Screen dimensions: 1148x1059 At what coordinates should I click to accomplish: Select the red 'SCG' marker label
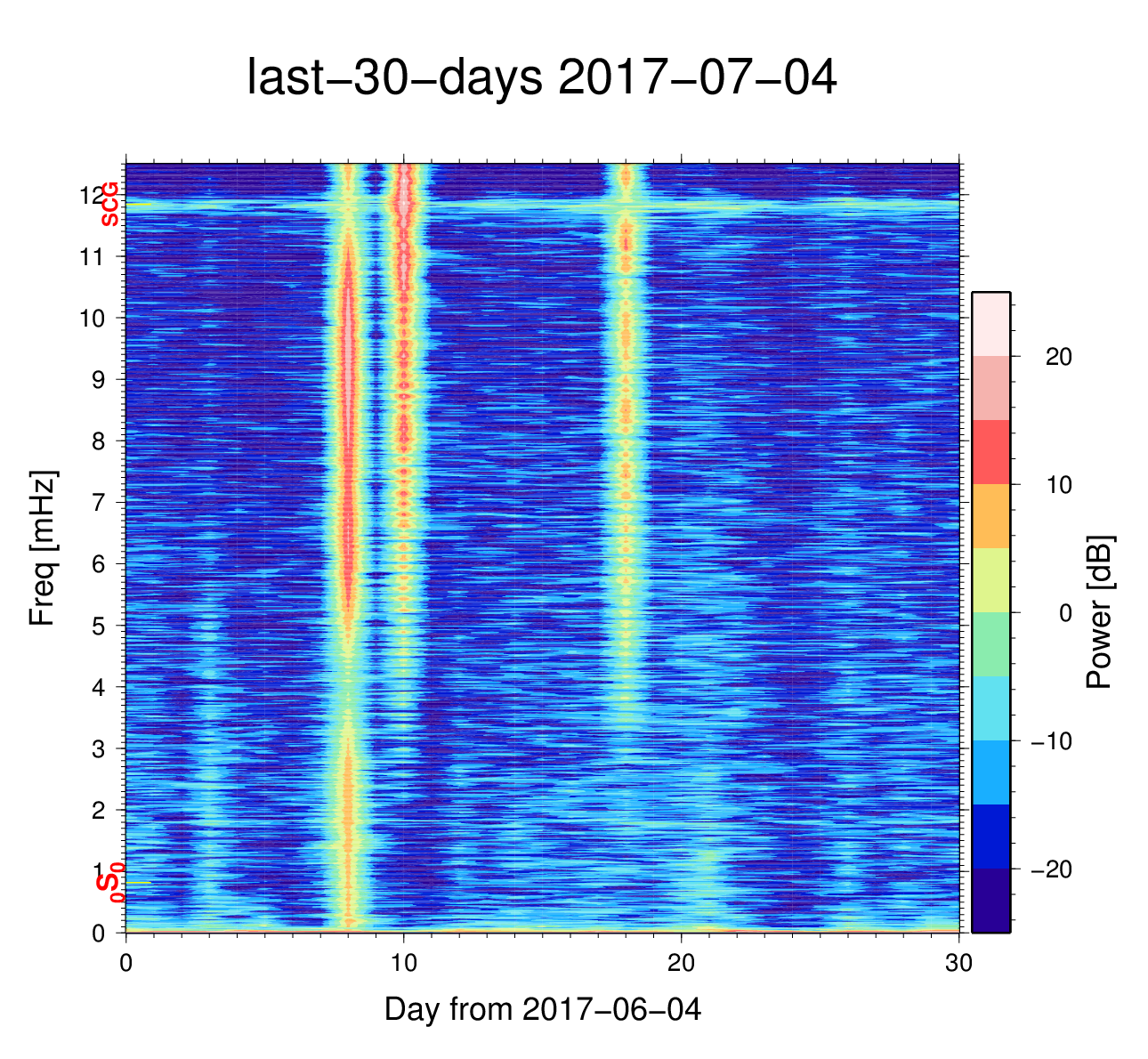tap(109, 205)
